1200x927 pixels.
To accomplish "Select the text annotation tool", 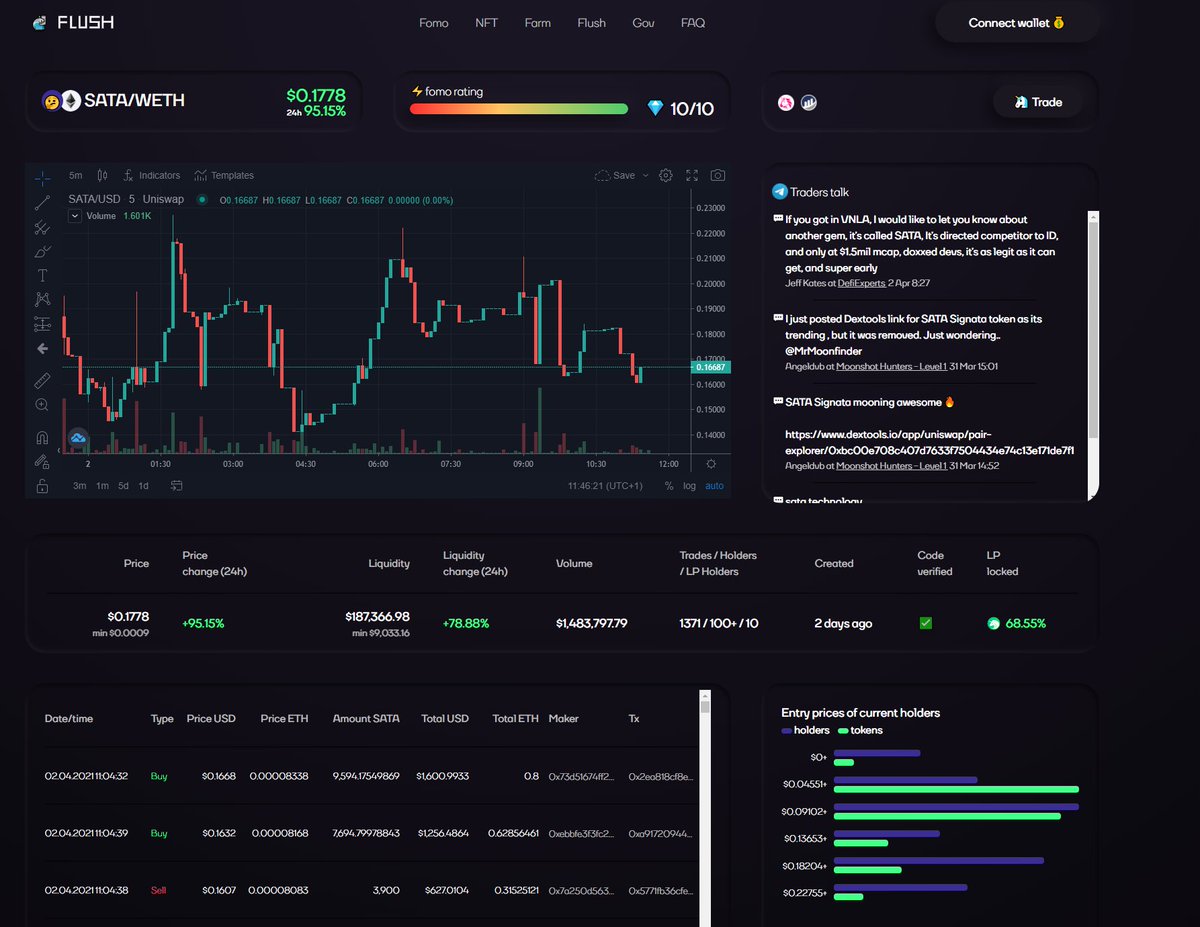I will (x=42, y=276).
